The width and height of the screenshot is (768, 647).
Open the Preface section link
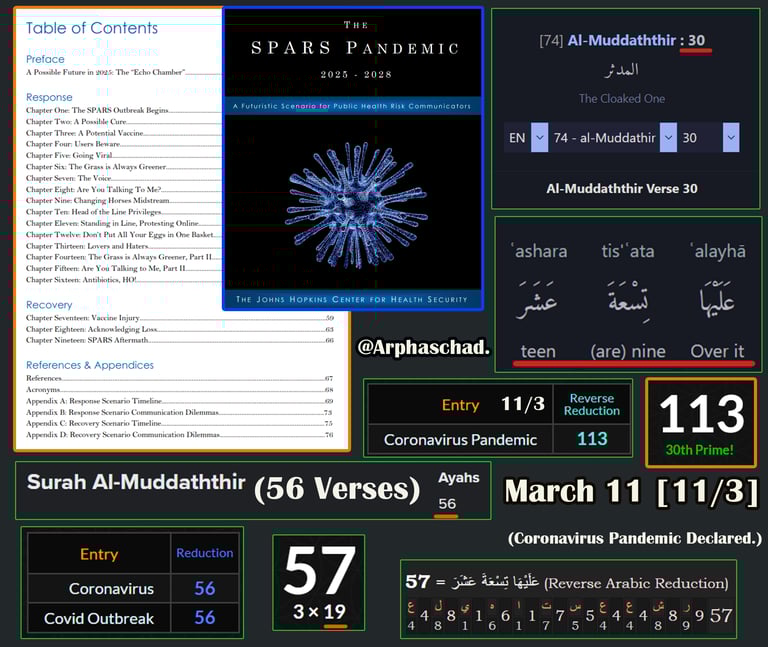pyautogui.click(x=45, y=59)
